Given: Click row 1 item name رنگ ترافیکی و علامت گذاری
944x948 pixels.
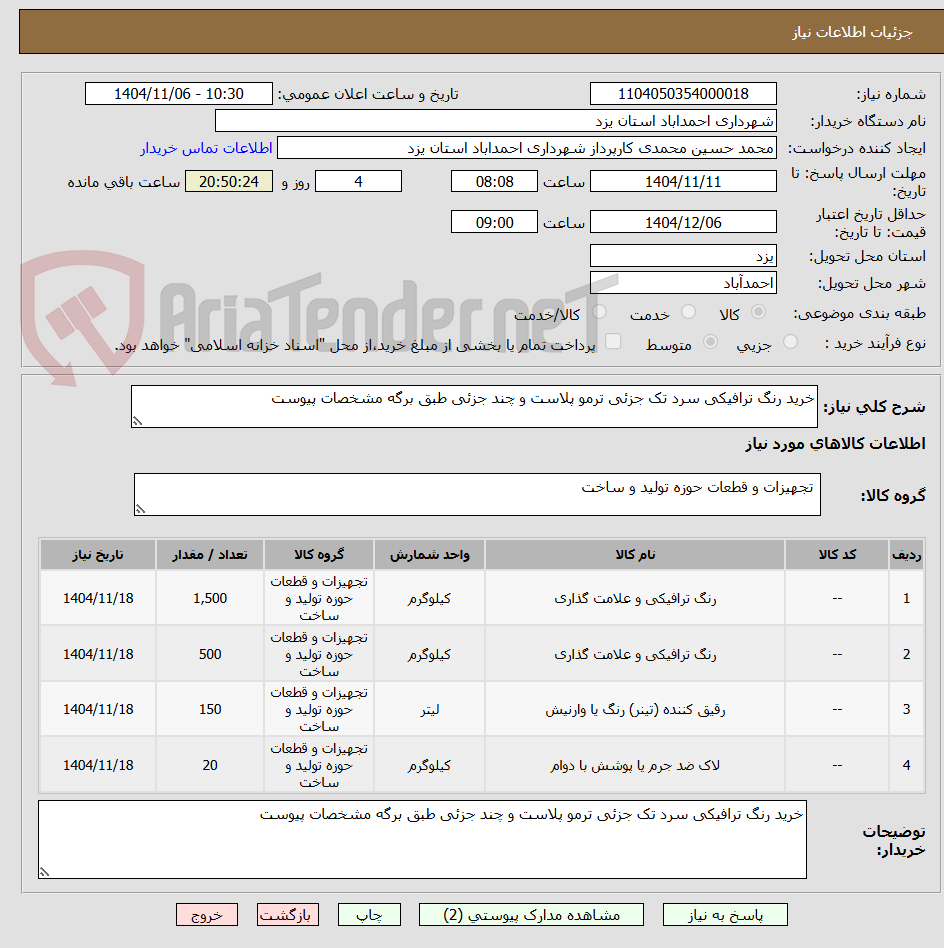Looking at the screenshot, I should coord(635,599).
